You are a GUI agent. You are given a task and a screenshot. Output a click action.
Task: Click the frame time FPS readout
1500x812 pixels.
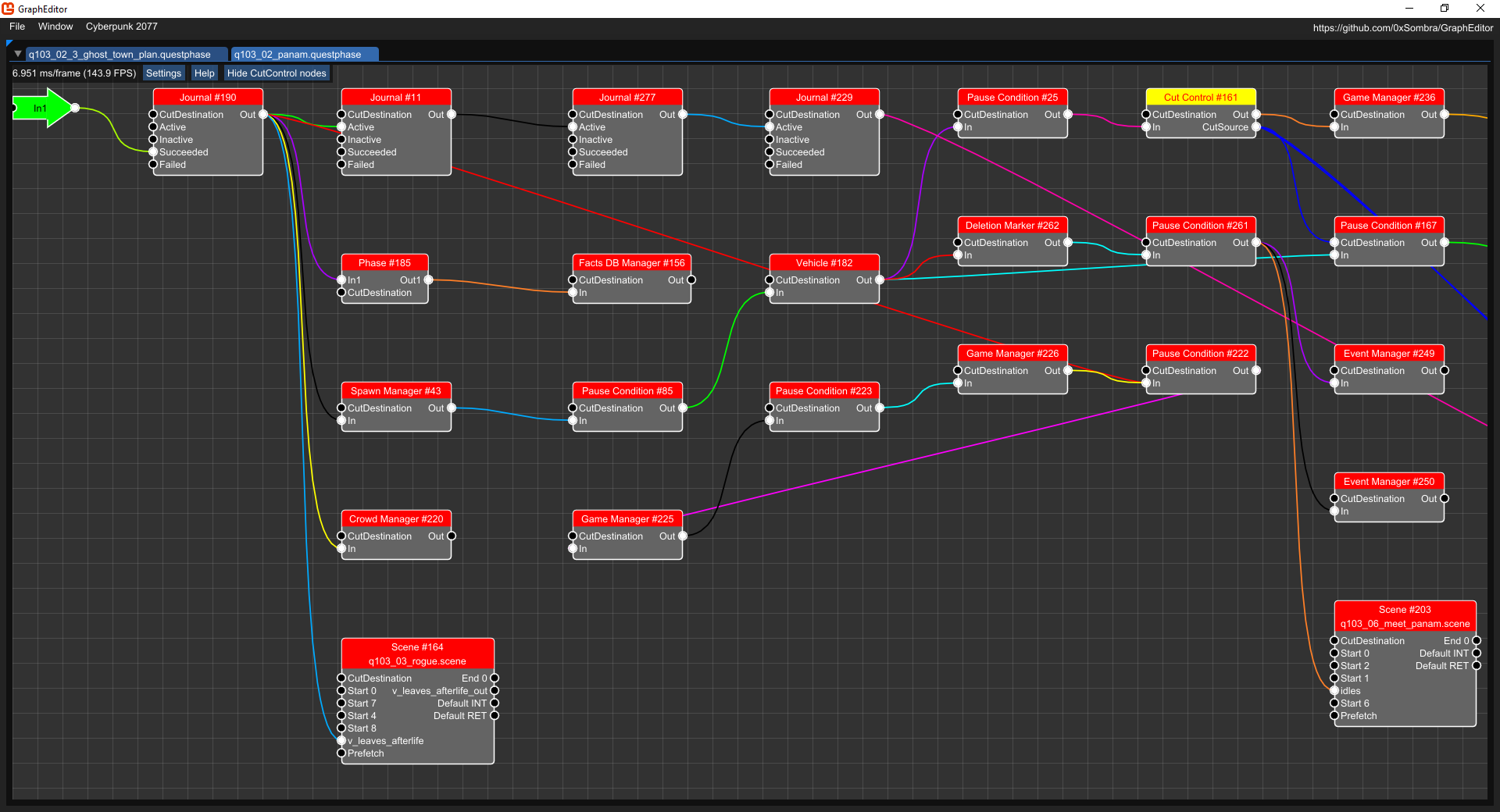(74, 73)
